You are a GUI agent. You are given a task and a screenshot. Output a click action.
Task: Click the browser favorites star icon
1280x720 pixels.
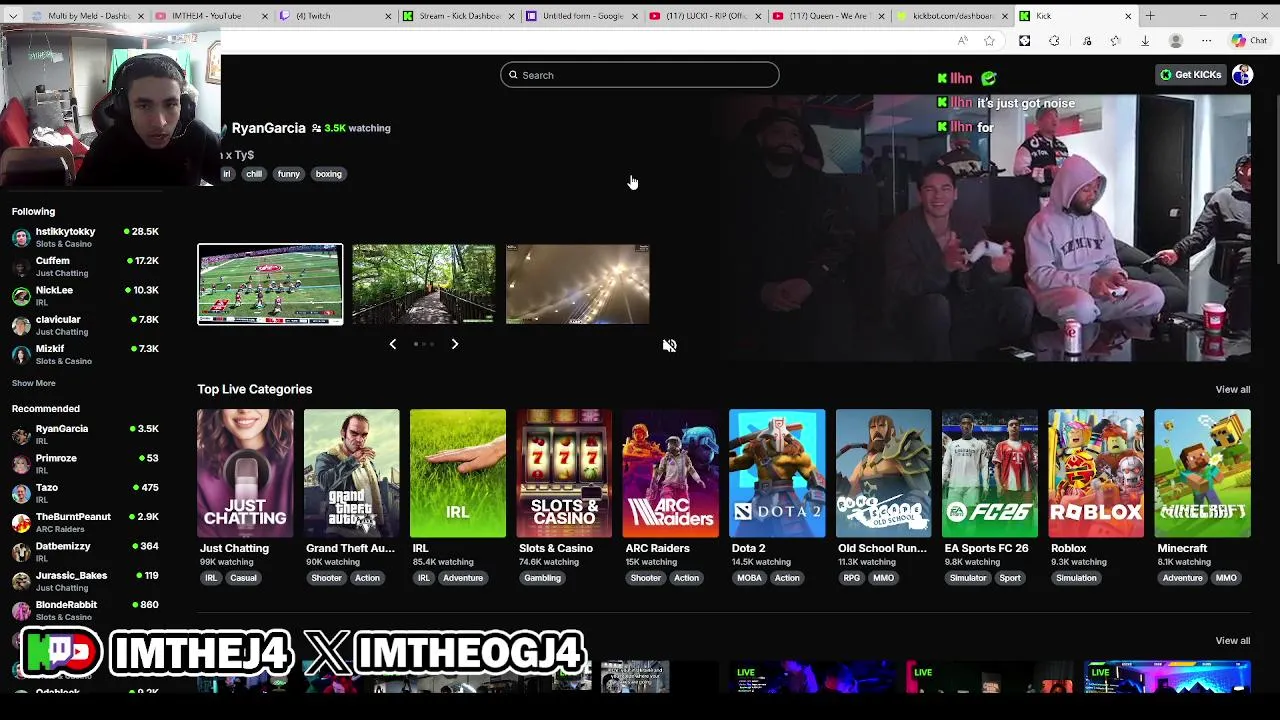pos(989,41)
